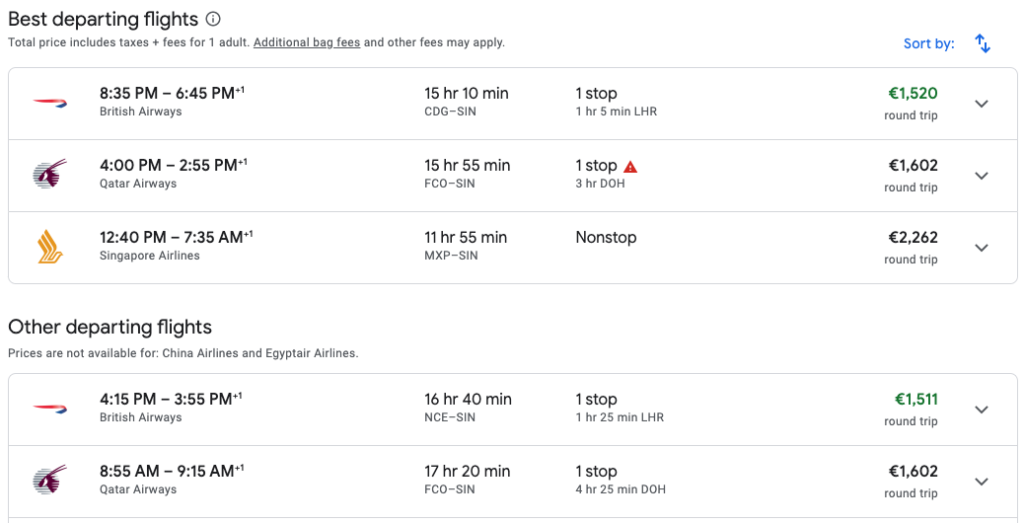Select the €2,262 round trip price
The image size is (1024, 523).
912,247
